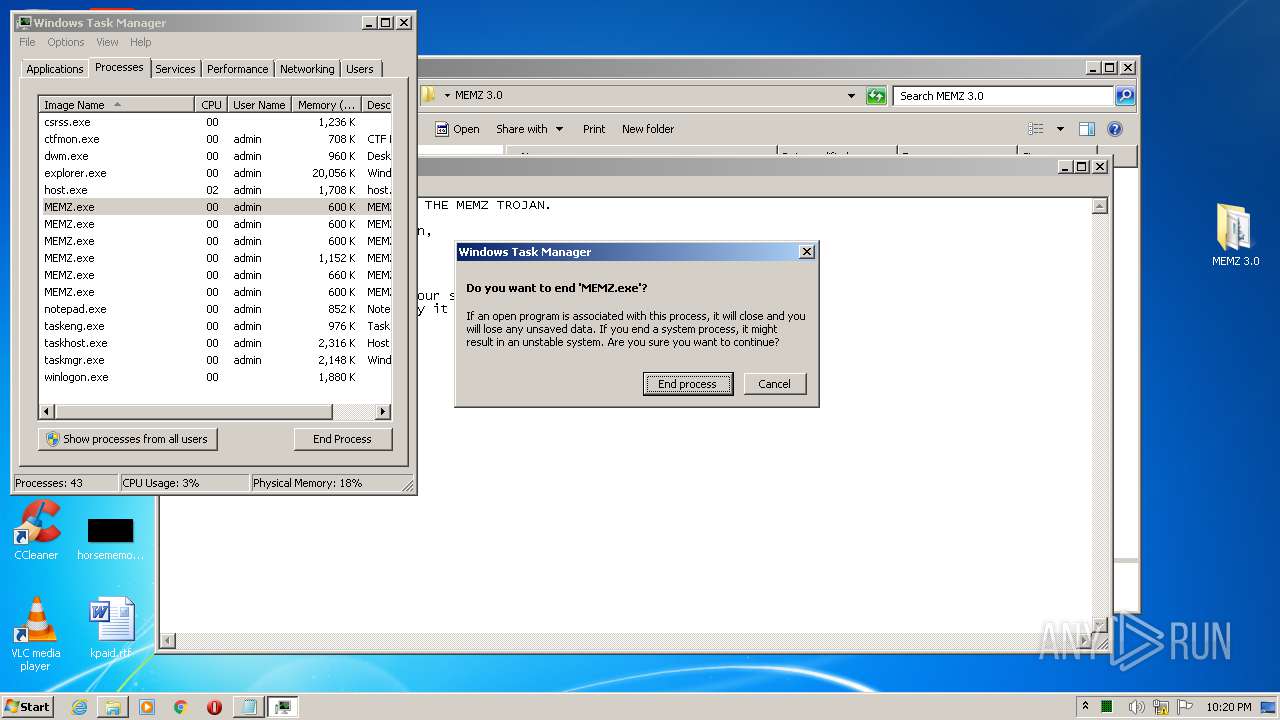Click the Explorer search magnifier icon
Image resolution: width=1280 pixels, height=720 pixels.
pyautogui.click(x=1125, y=96)
